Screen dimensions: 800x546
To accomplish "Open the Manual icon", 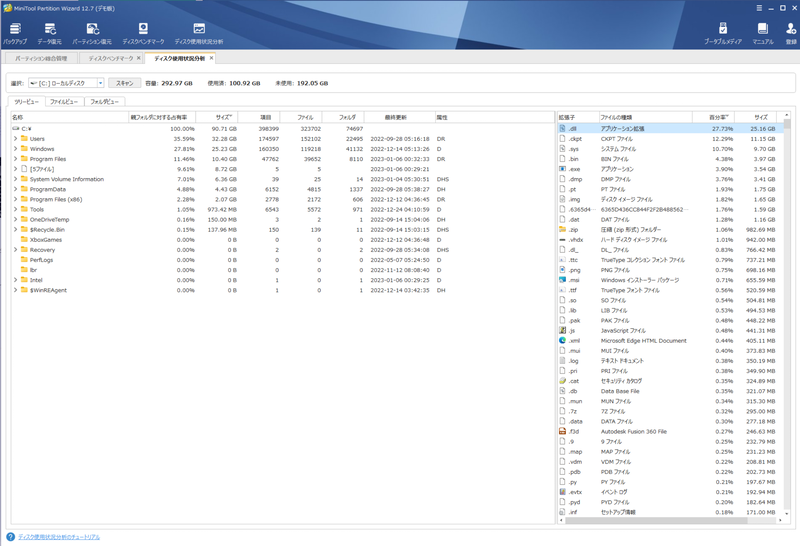I will click(x=763, y=29).
